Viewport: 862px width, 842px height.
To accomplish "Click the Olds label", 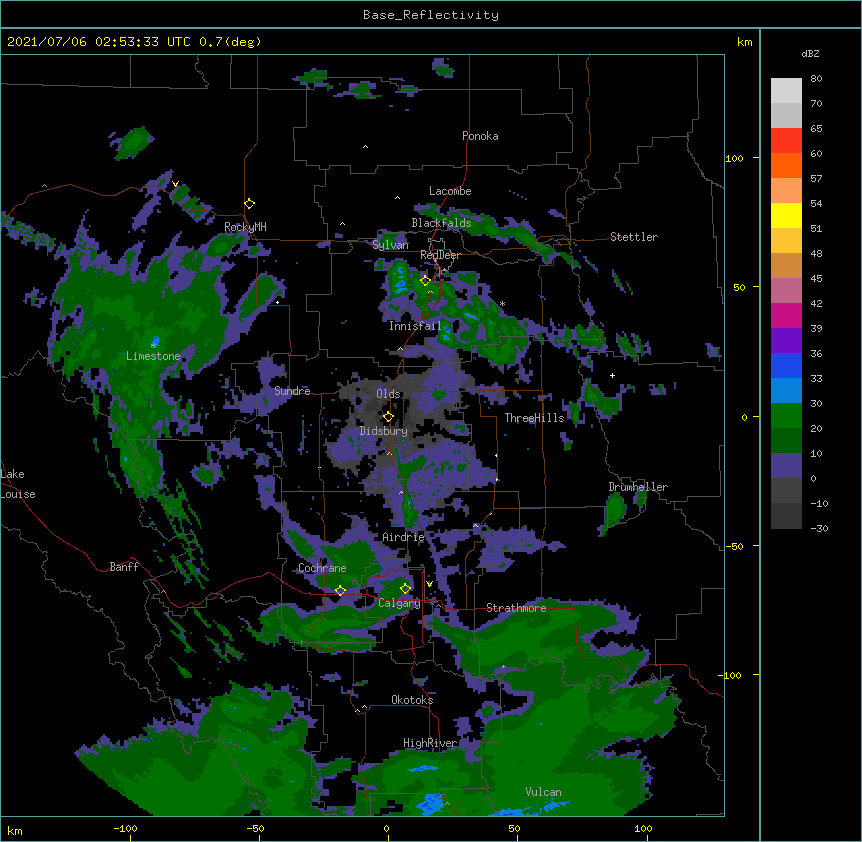I will tap(388, 394).
